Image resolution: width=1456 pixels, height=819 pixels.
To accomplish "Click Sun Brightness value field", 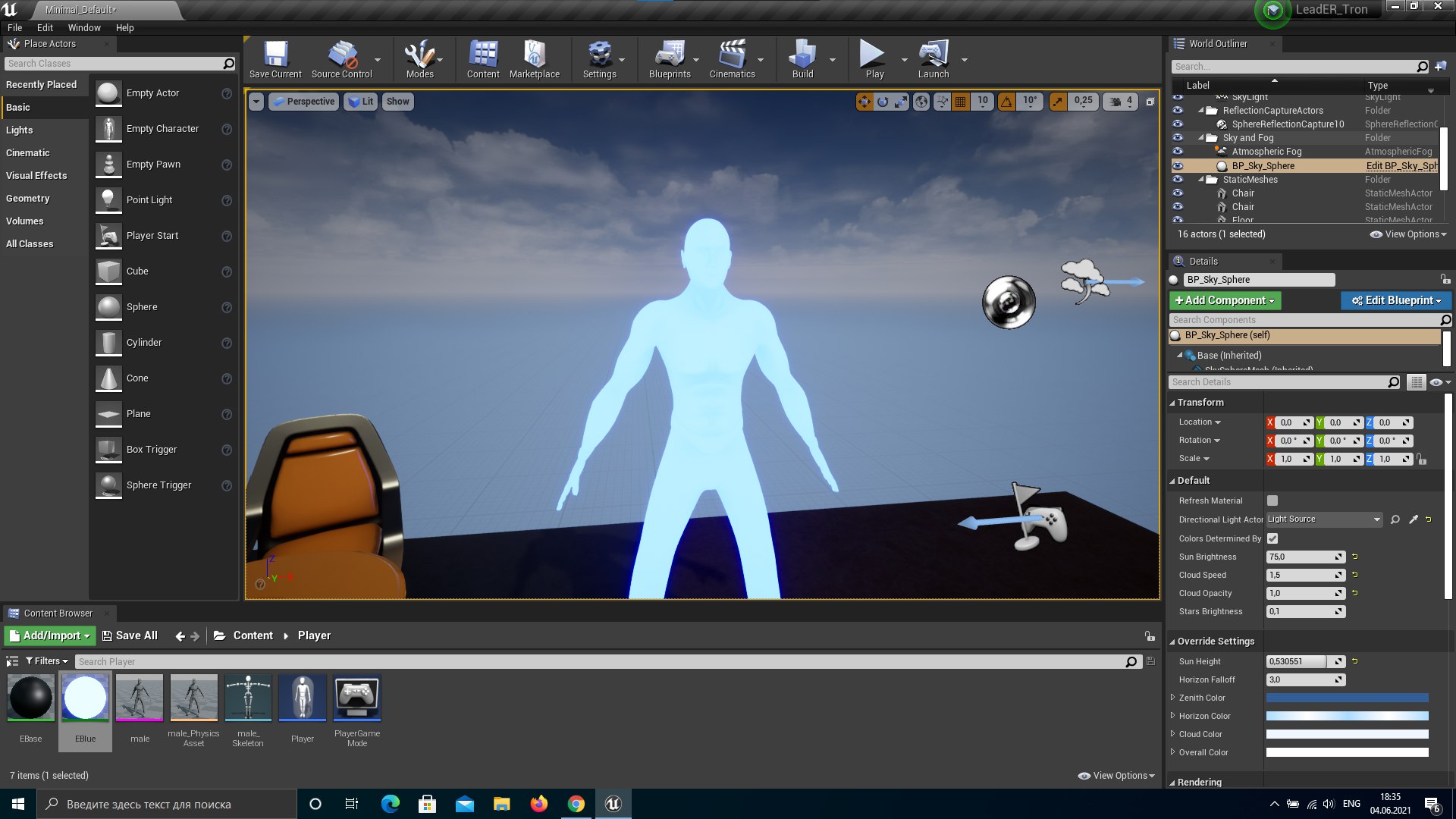I will 1305,557.
